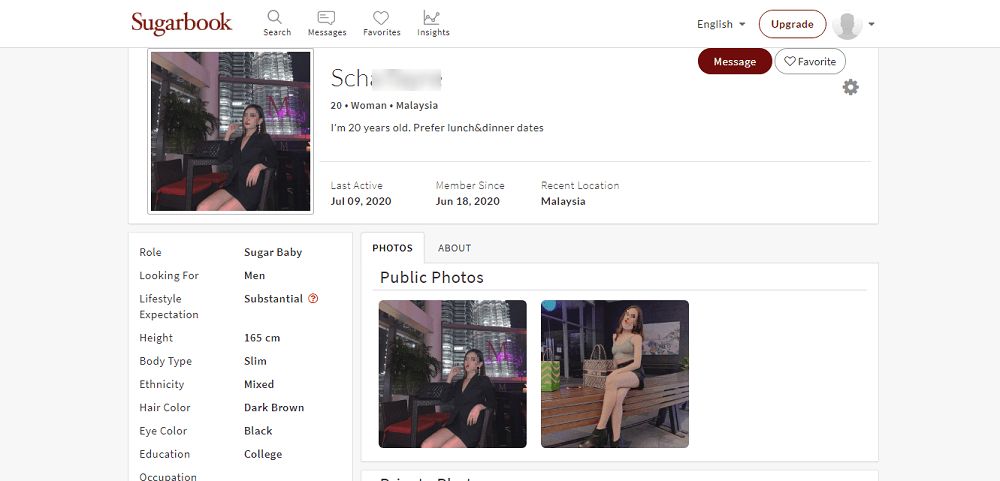Select the 'Prefer lunch&dinner dates' bio text

(x=478, y=128)
